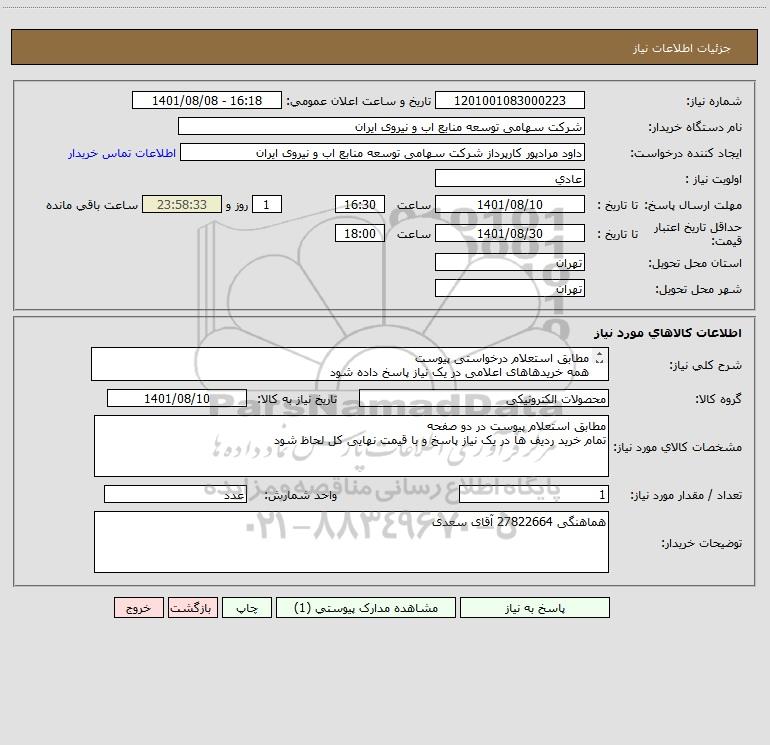Click the general description text area
This screenshot has width=770, height=745.
(x=350, y=364)
